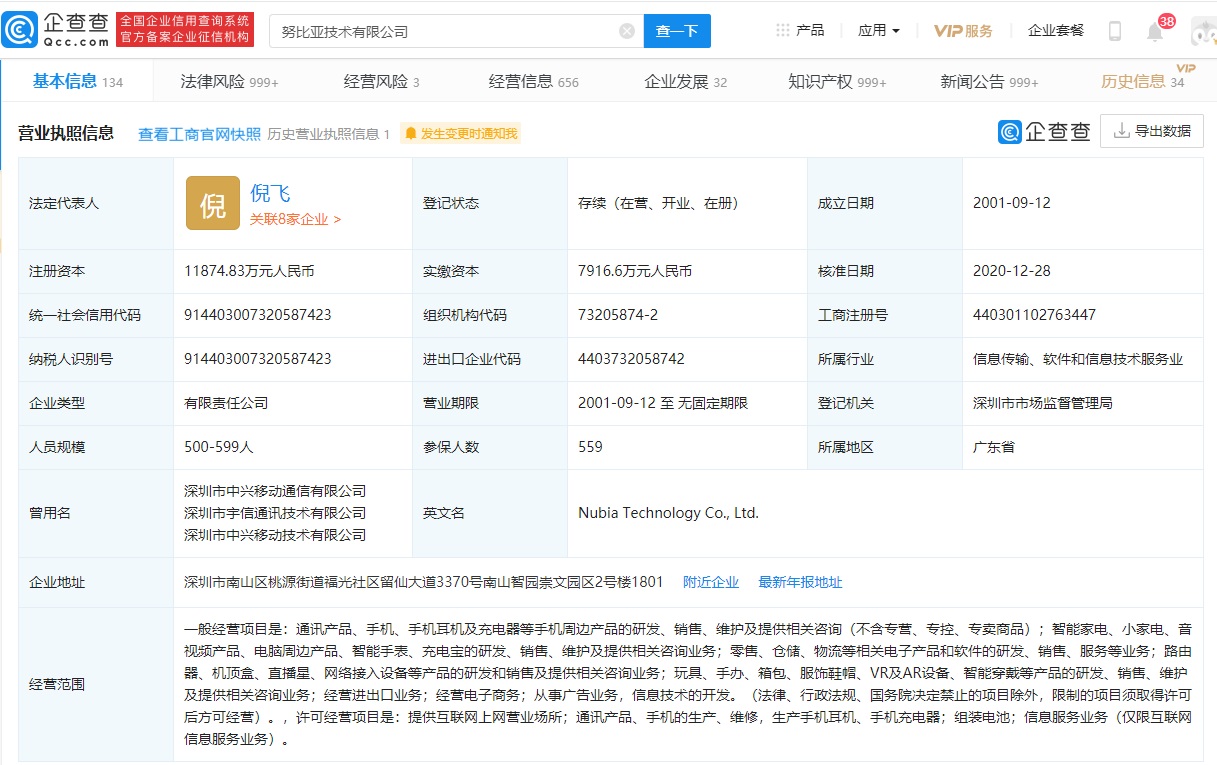Click the 倪 legal representative avatar
Viewport: 1217px width, 765px height.
(x=213, y=203)
